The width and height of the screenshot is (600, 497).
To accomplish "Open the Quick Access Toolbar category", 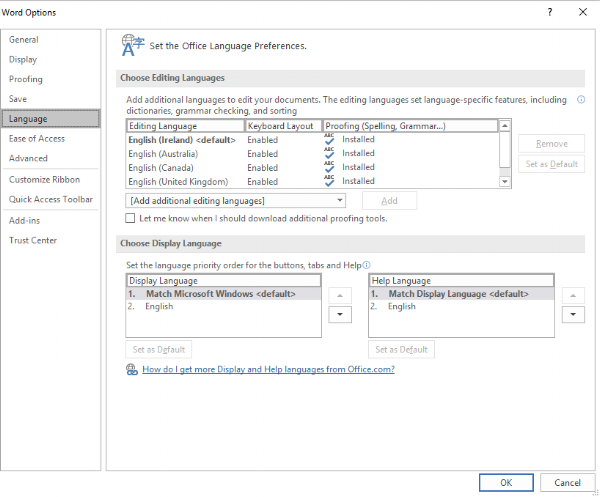I will pos(51,199).
